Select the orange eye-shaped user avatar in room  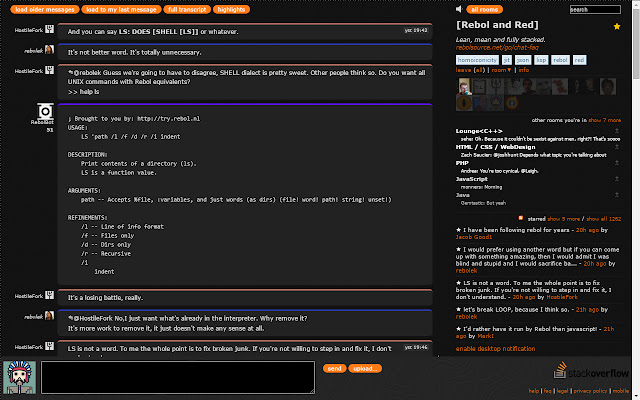click(464, 103)
